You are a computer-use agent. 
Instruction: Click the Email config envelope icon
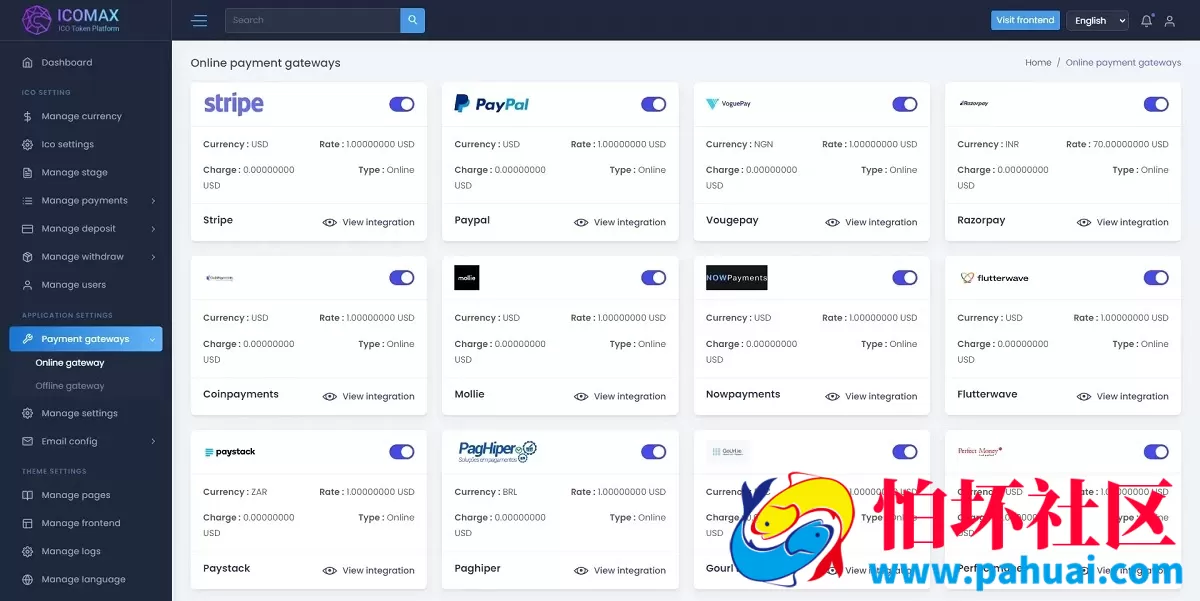(27, 441)
